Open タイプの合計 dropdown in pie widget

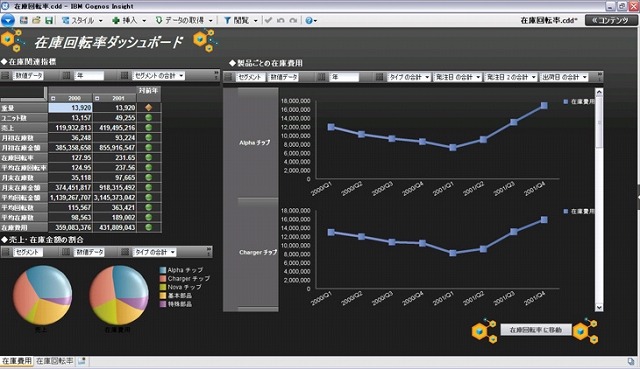pyautogui.click(x=155, y=252)
